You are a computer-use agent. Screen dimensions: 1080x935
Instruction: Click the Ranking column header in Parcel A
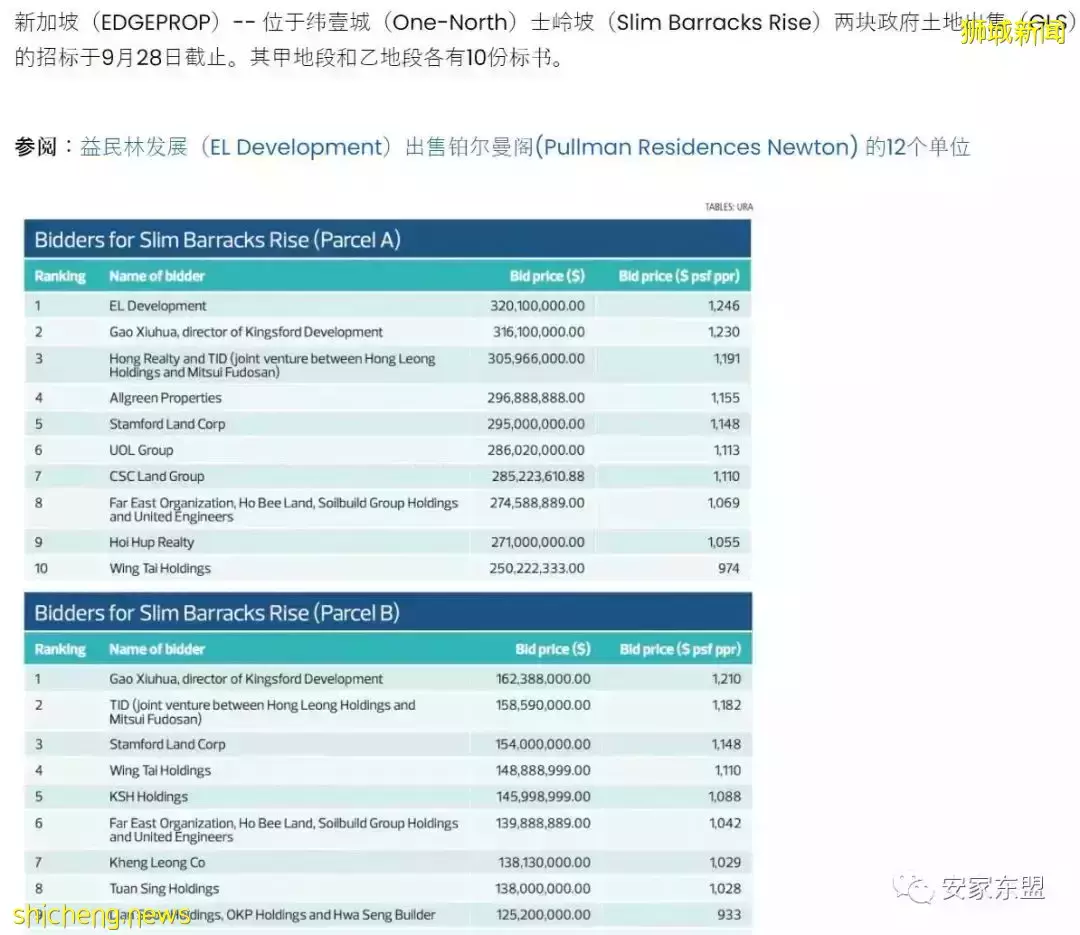(60, 276)
